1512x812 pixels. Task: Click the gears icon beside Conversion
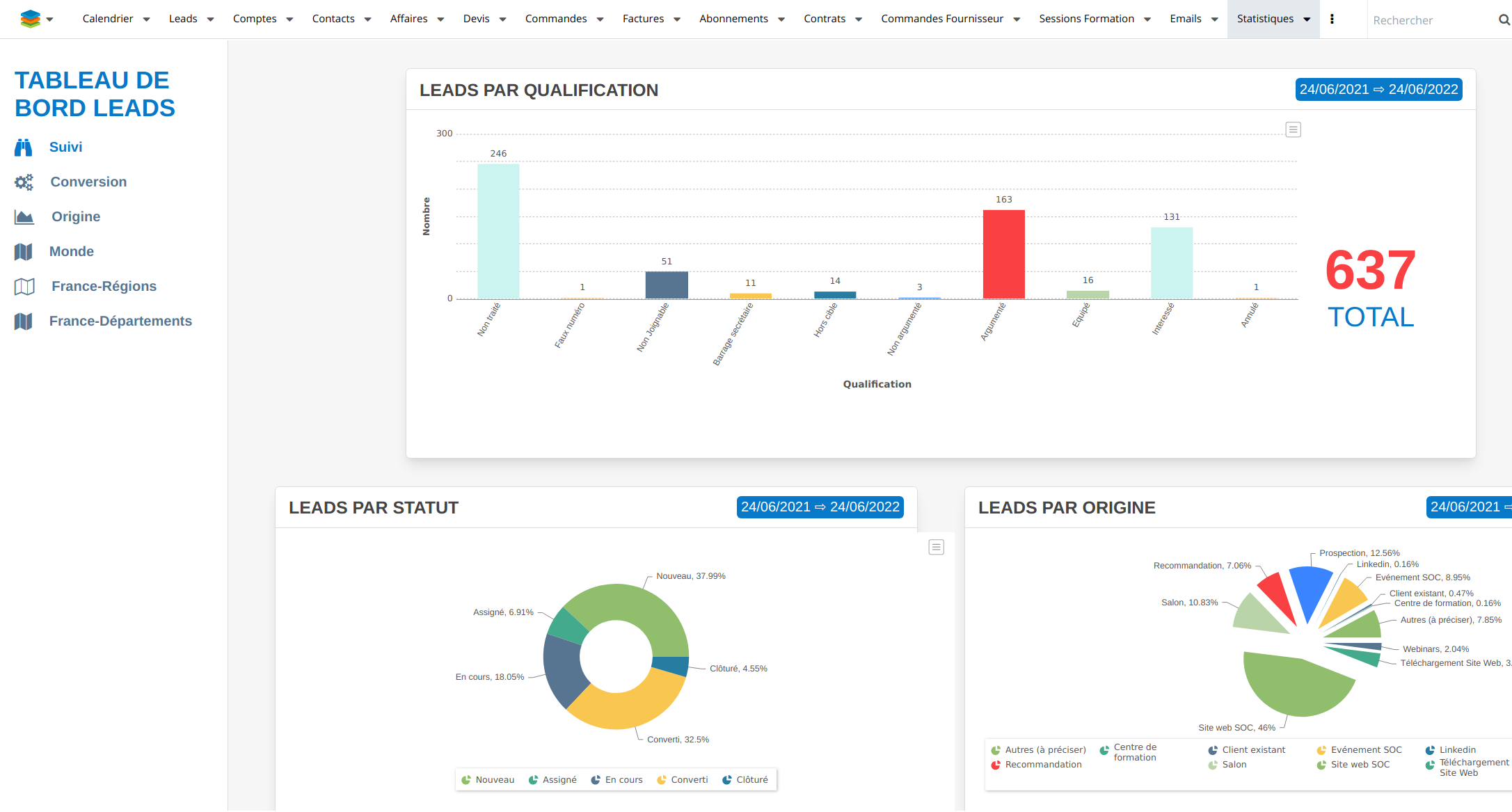tap(24, 182)
